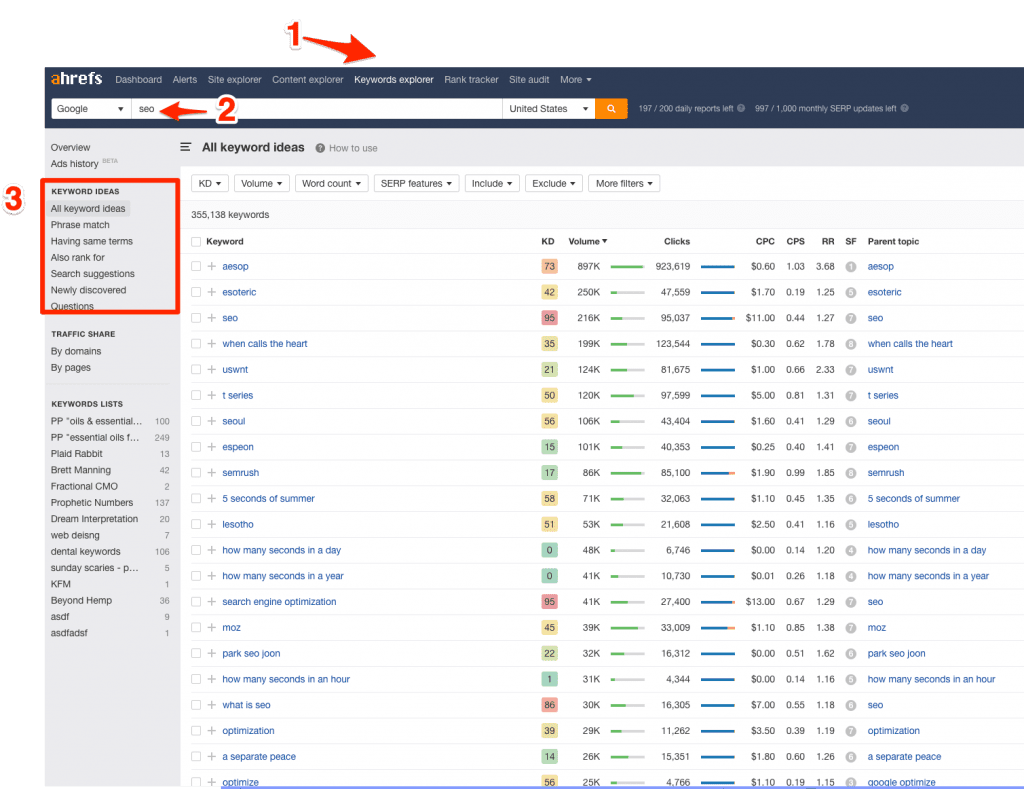The image size is (1024, 789).
Task: Switch to Rank tracker
Action: [x=471, y=80]
